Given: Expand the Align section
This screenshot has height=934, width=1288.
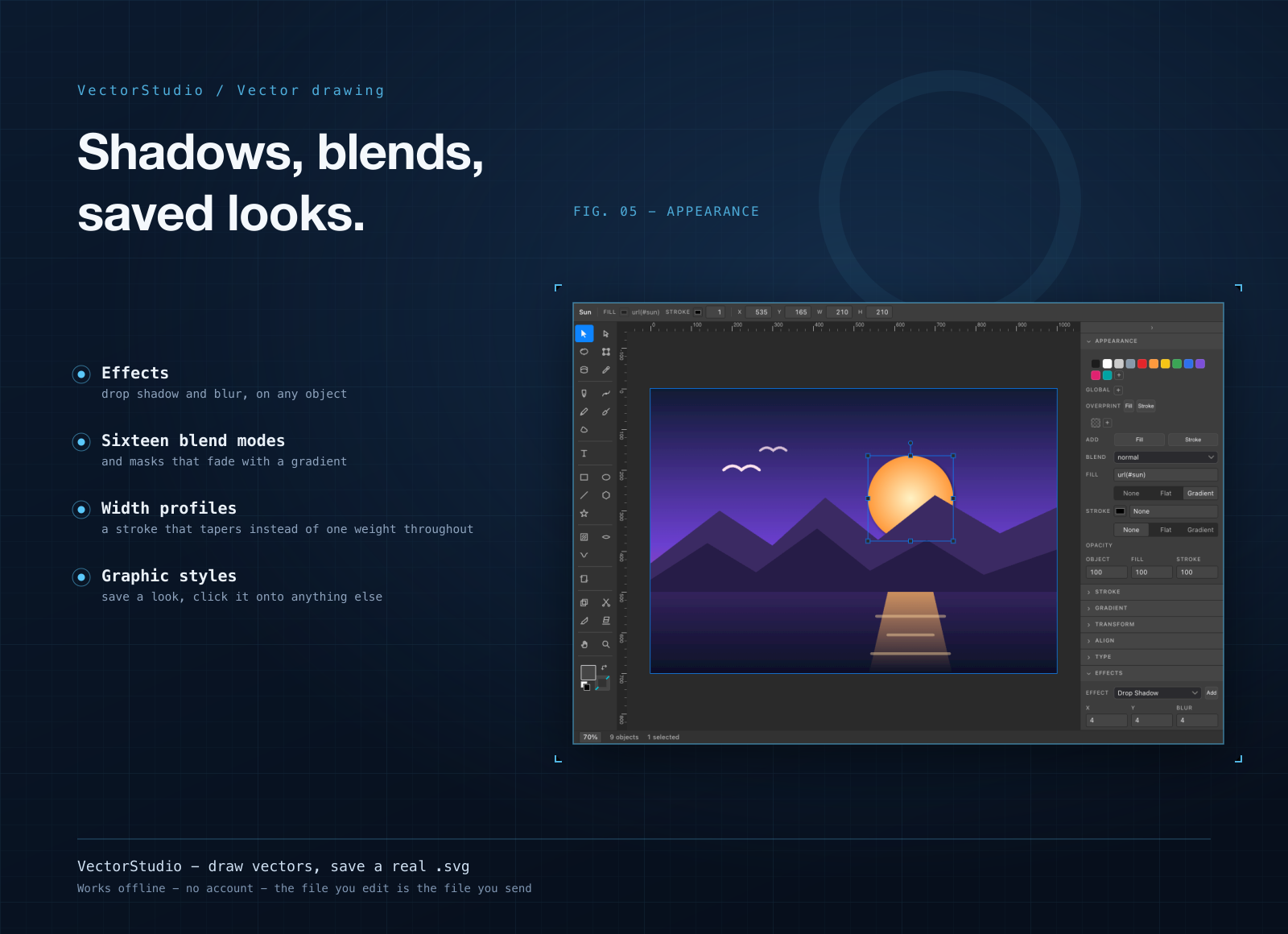Looking at the screenshot, I should (x=1152, y=641).
